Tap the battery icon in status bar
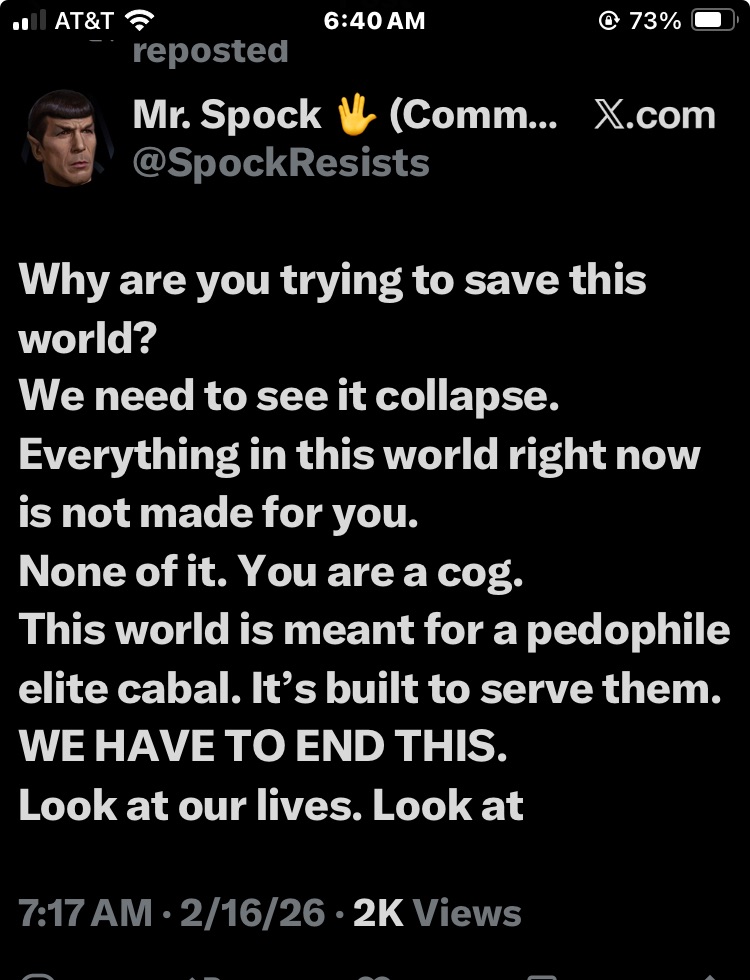This screenshot has height=980, width=750. 714,20
